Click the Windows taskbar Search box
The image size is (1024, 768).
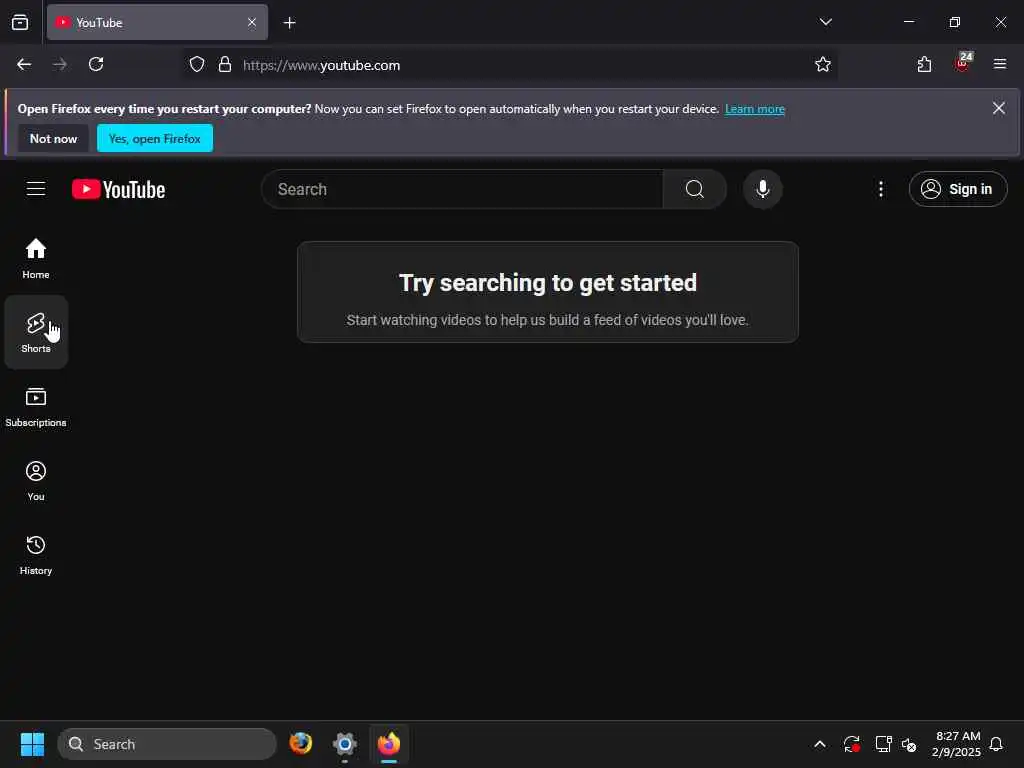tap(167, 744)
